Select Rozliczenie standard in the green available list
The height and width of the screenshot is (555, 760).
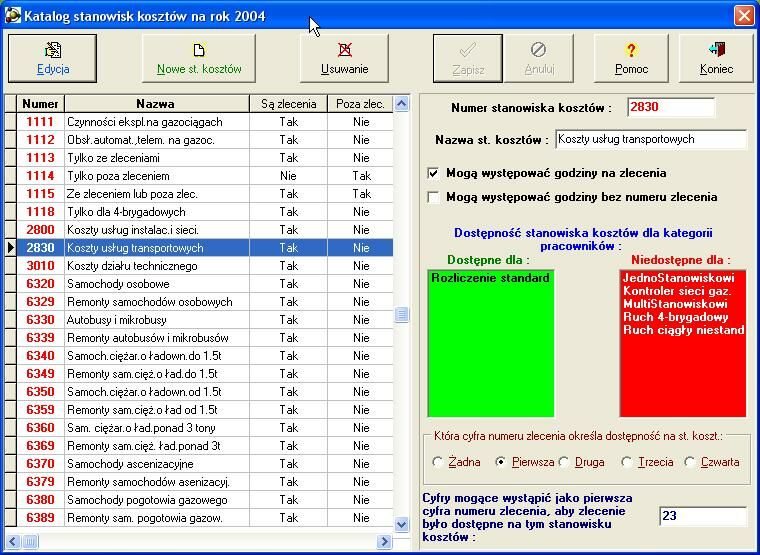coord(491,278)
